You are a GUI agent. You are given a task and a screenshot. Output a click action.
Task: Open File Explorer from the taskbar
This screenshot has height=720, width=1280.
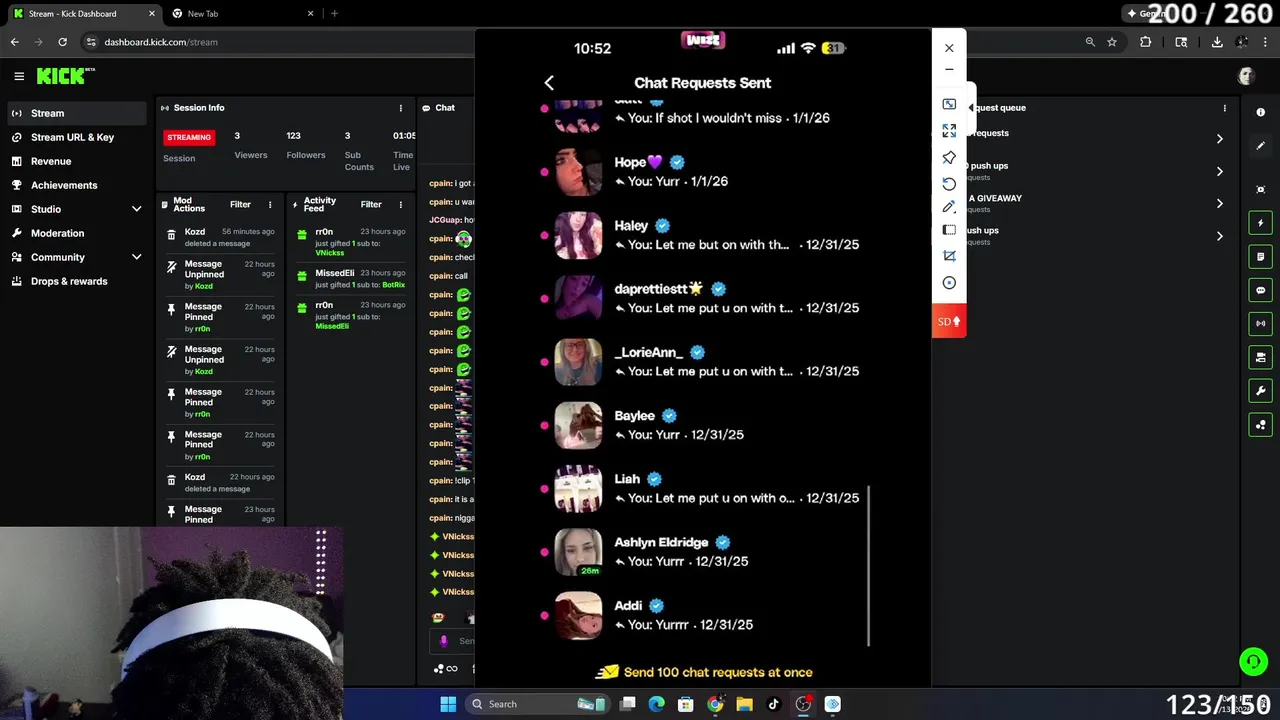click(744, 704)
